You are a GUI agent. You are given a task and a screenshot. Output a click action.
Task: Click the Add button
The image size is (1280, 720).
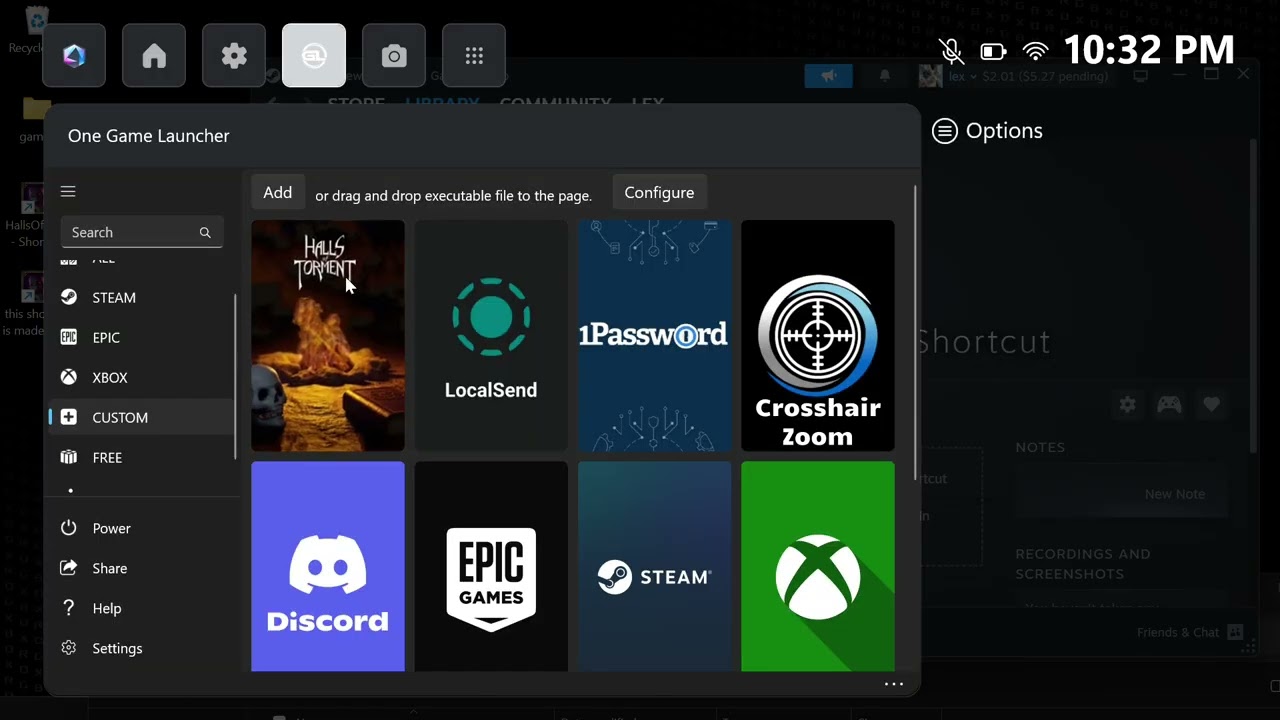(x=278, y=193)
